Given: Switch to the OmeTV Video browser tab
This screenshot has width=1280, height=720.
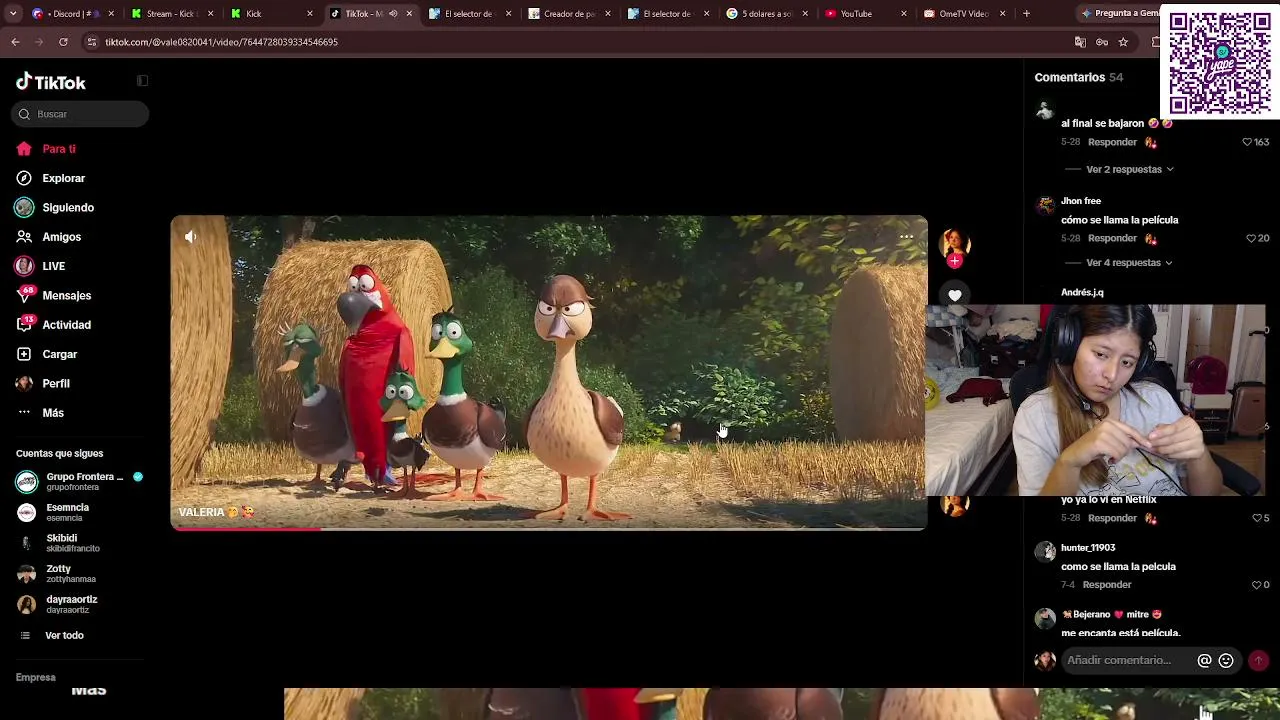Looking at the screenshot, I should click(963, 14).
